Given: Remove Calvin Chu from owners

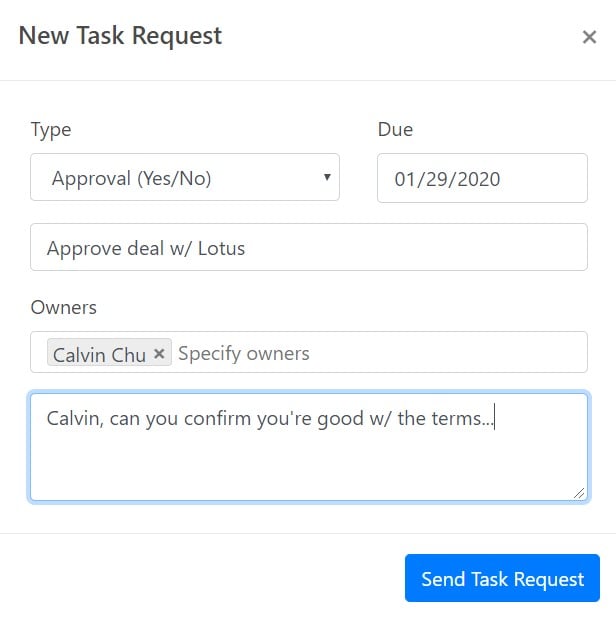Looking at the screenshot, I should (x=159, y=353).
